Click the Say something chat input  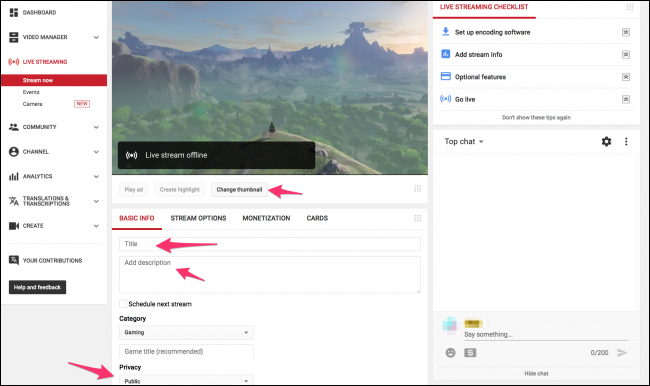point(546,335)
